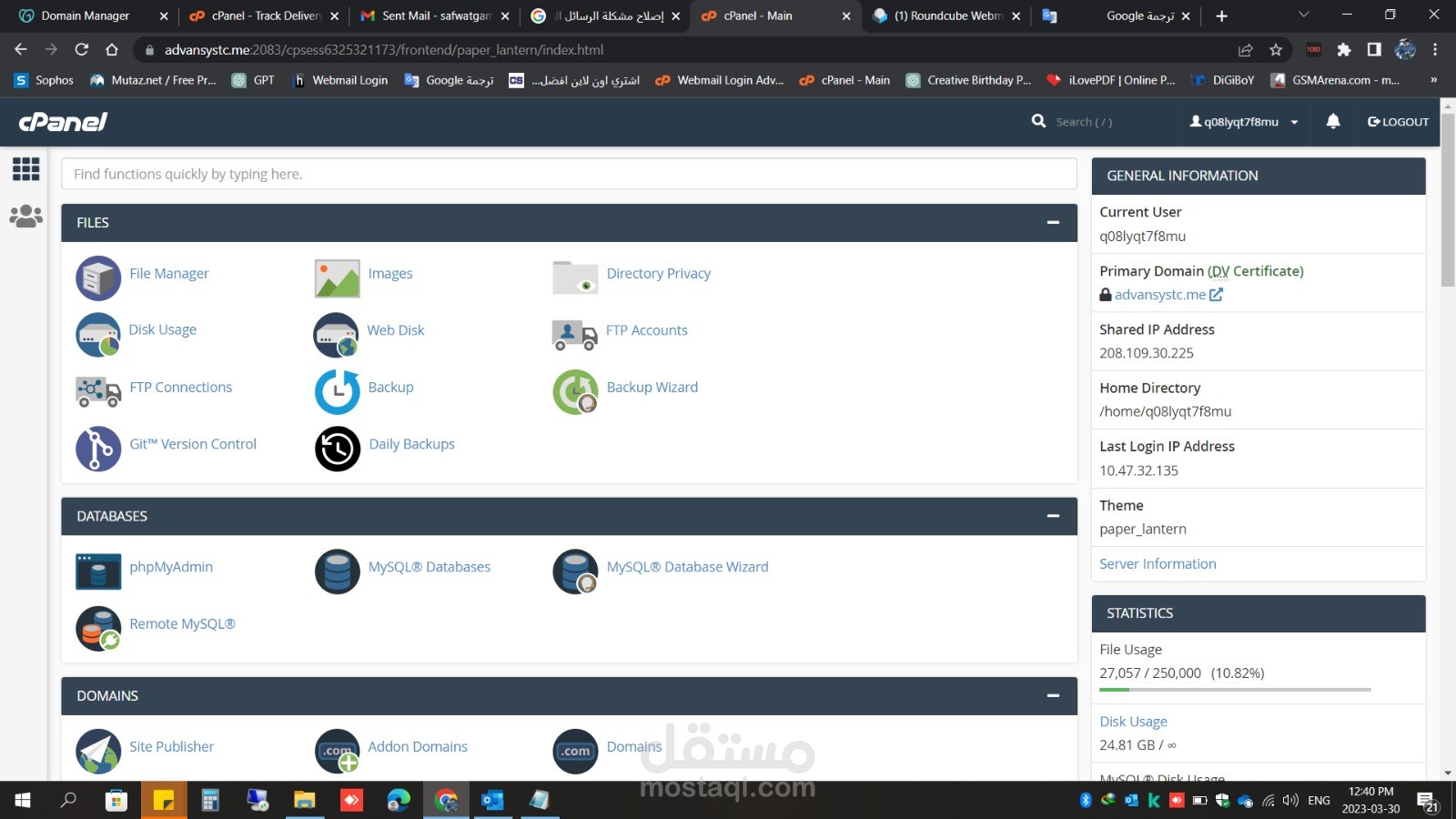Open the MySQL Database Wizard icon
The width and height of the screenshot is (1456, 819).
click(x=575, y=571)
